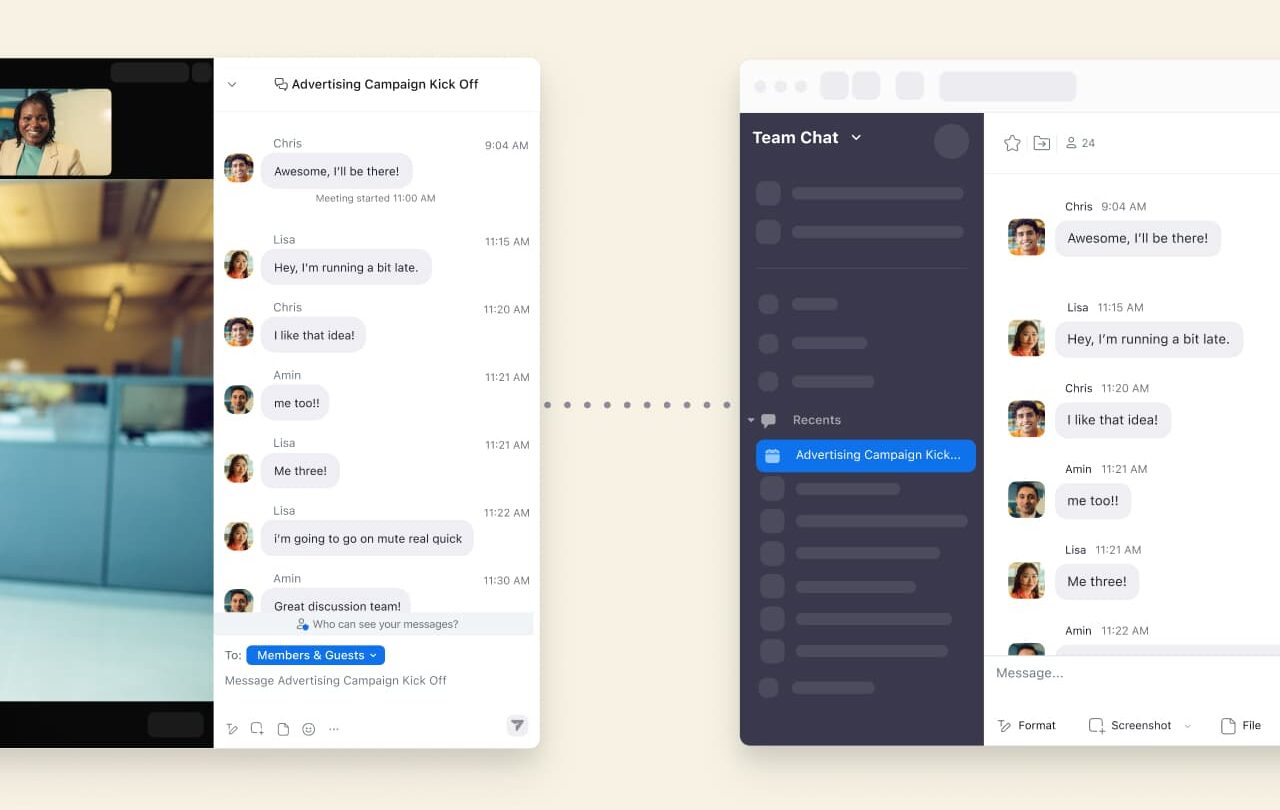Select Advertising Campaign Kick... in the Recents list

pos(866,455)
